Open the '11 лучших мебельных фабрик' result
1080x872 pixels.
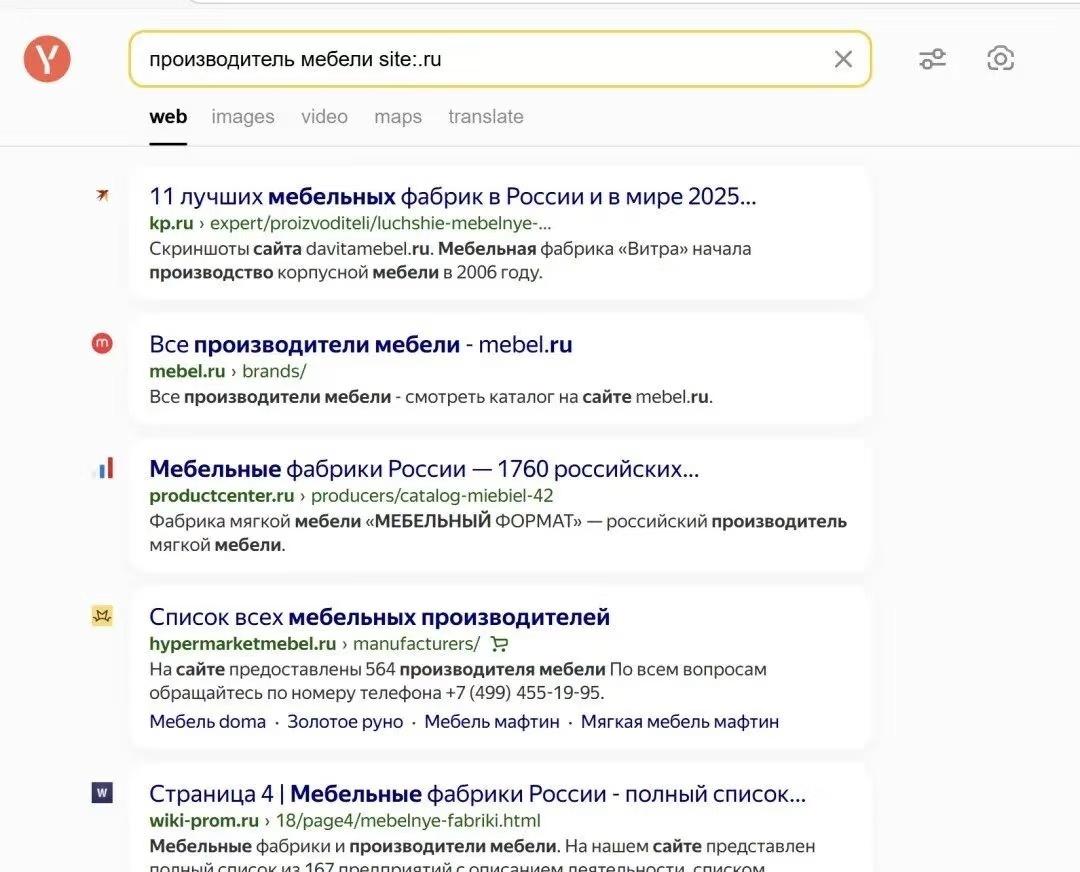[453, 196]
